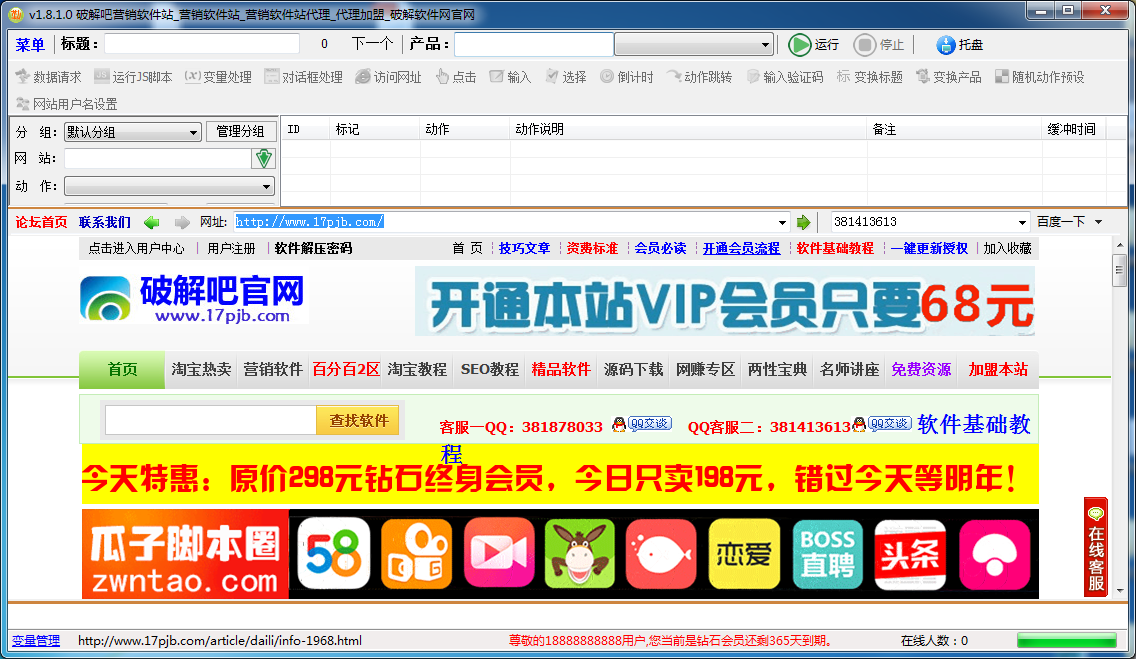Click the website software search box
The height and width of the screenshot is (659, 1136).
[x=210, y=421]
